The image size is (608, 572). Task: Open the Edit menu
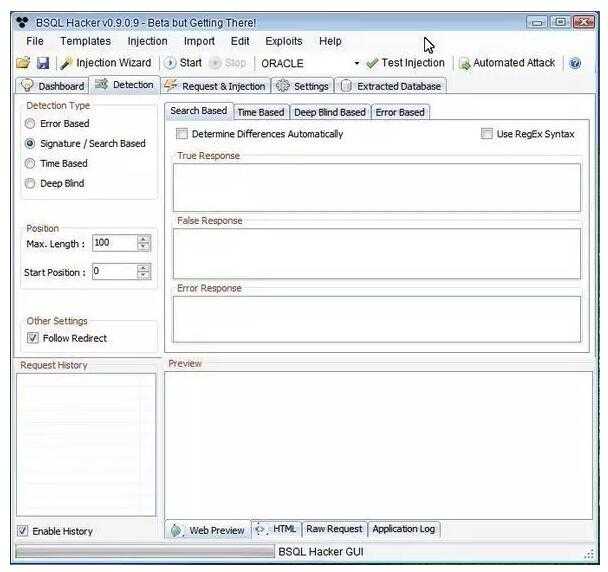pyautogui.click(x=240, y=41)
